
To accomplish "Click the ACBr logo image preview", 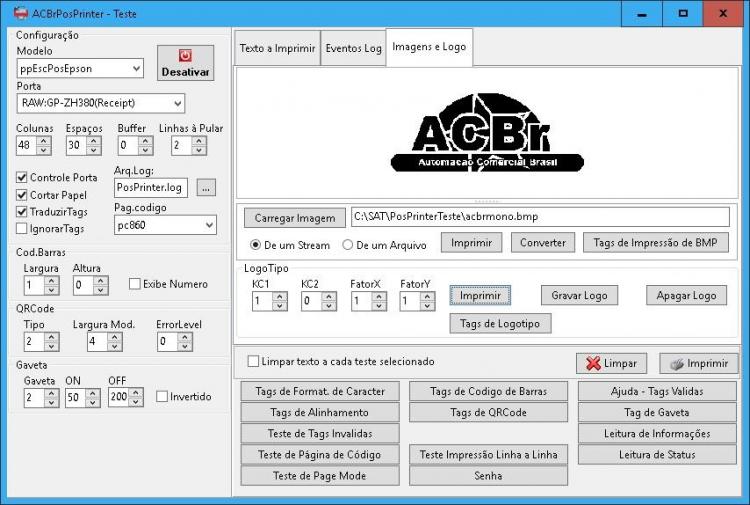I will (487, 132).
